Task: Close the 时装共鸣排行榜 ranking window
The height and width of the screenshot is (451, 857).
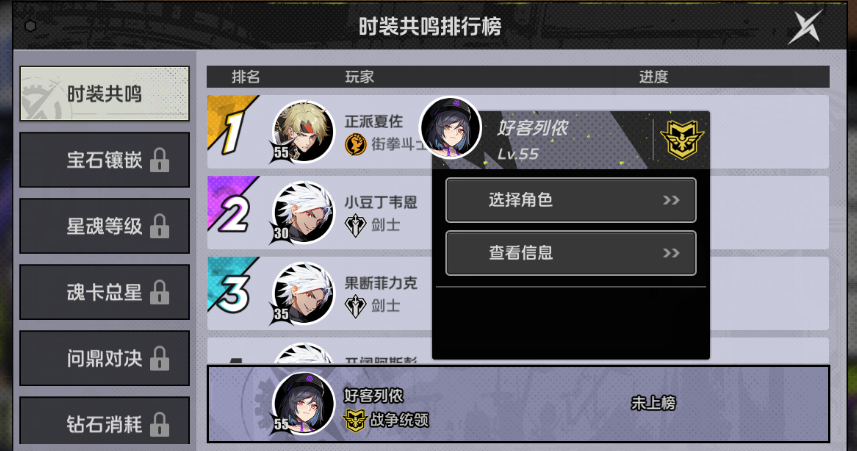Action: click(x=805, y=26)
